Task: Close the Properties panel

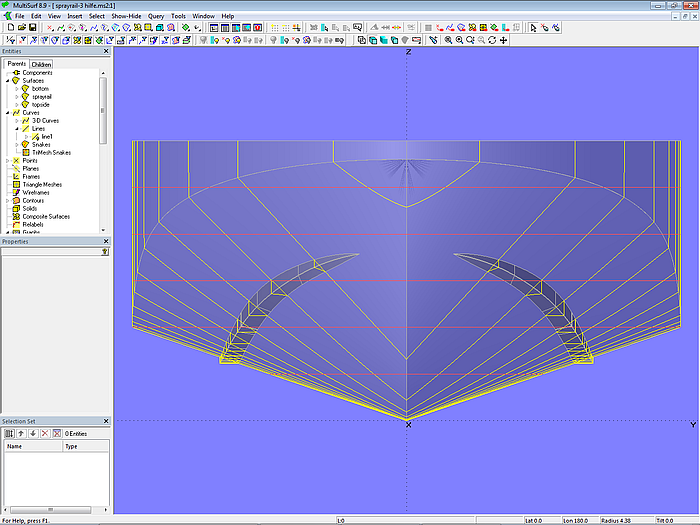Action: pos(106,241)
